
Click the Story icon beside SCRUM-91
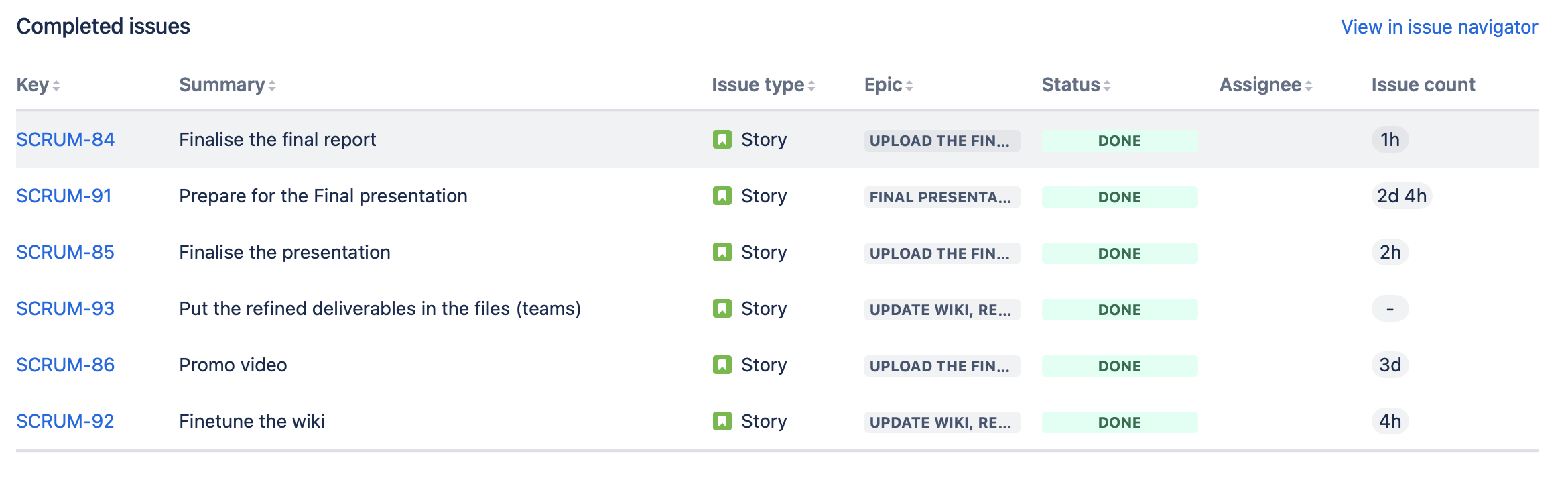[x=722, y=196]
